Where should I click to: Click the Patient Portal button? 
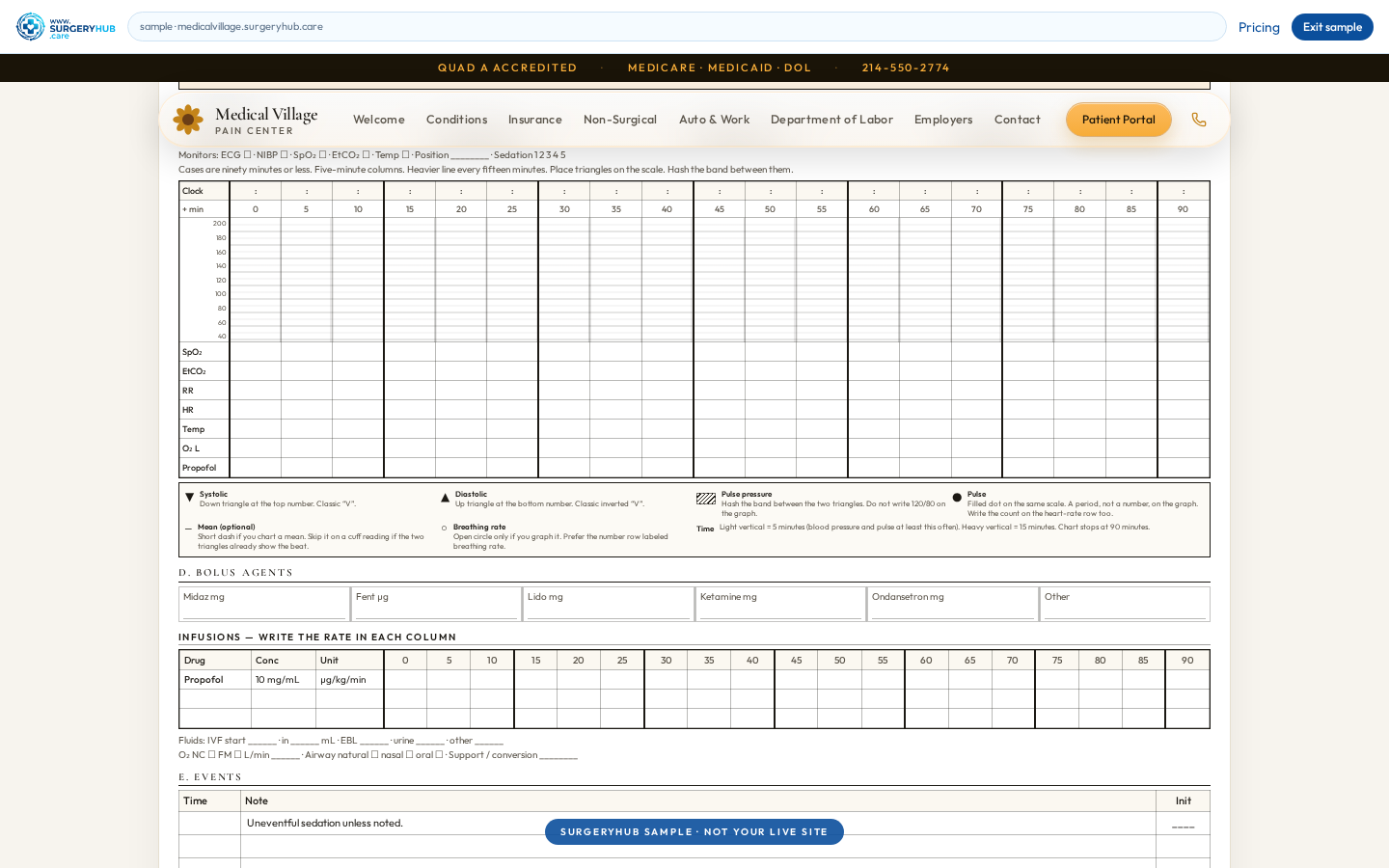click(1119, 120)
